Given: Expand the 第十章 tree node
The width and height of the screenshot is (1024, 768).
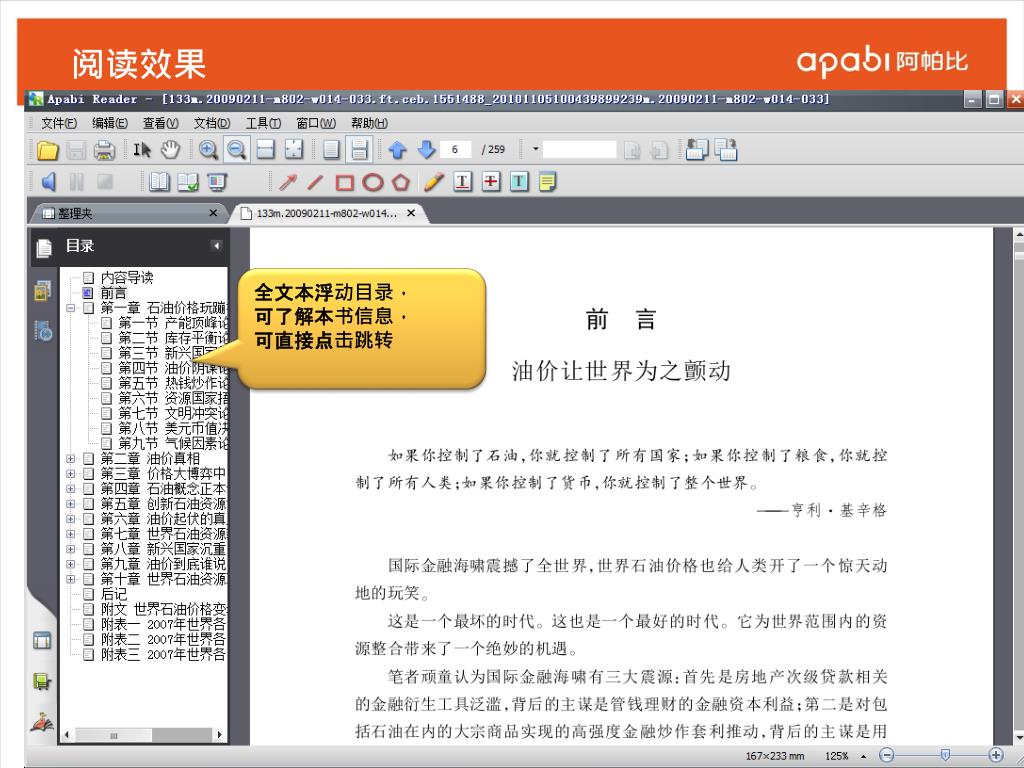Looking at the screenshot, I should pos(71,579).
